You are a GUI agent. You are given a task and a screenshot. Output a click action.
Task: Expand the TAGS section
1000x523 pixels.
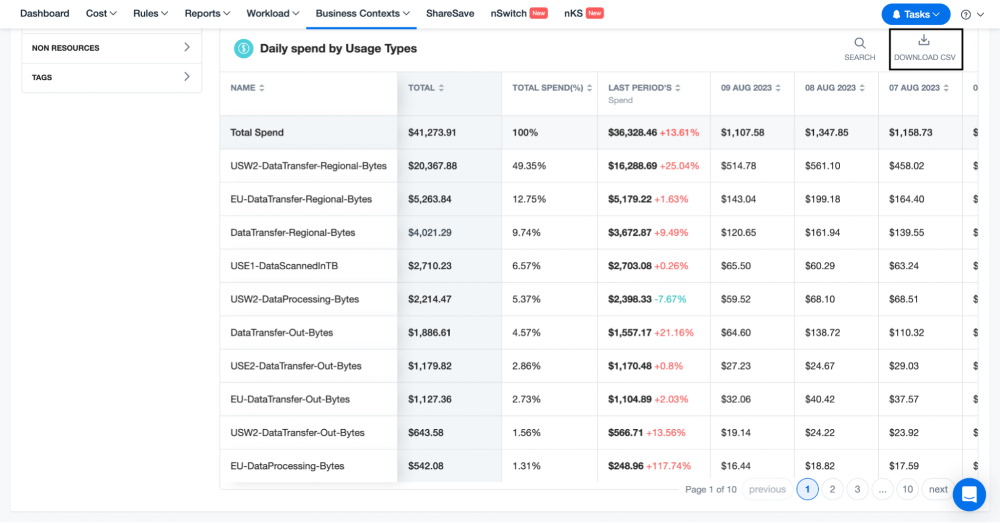tap(112, 77)
